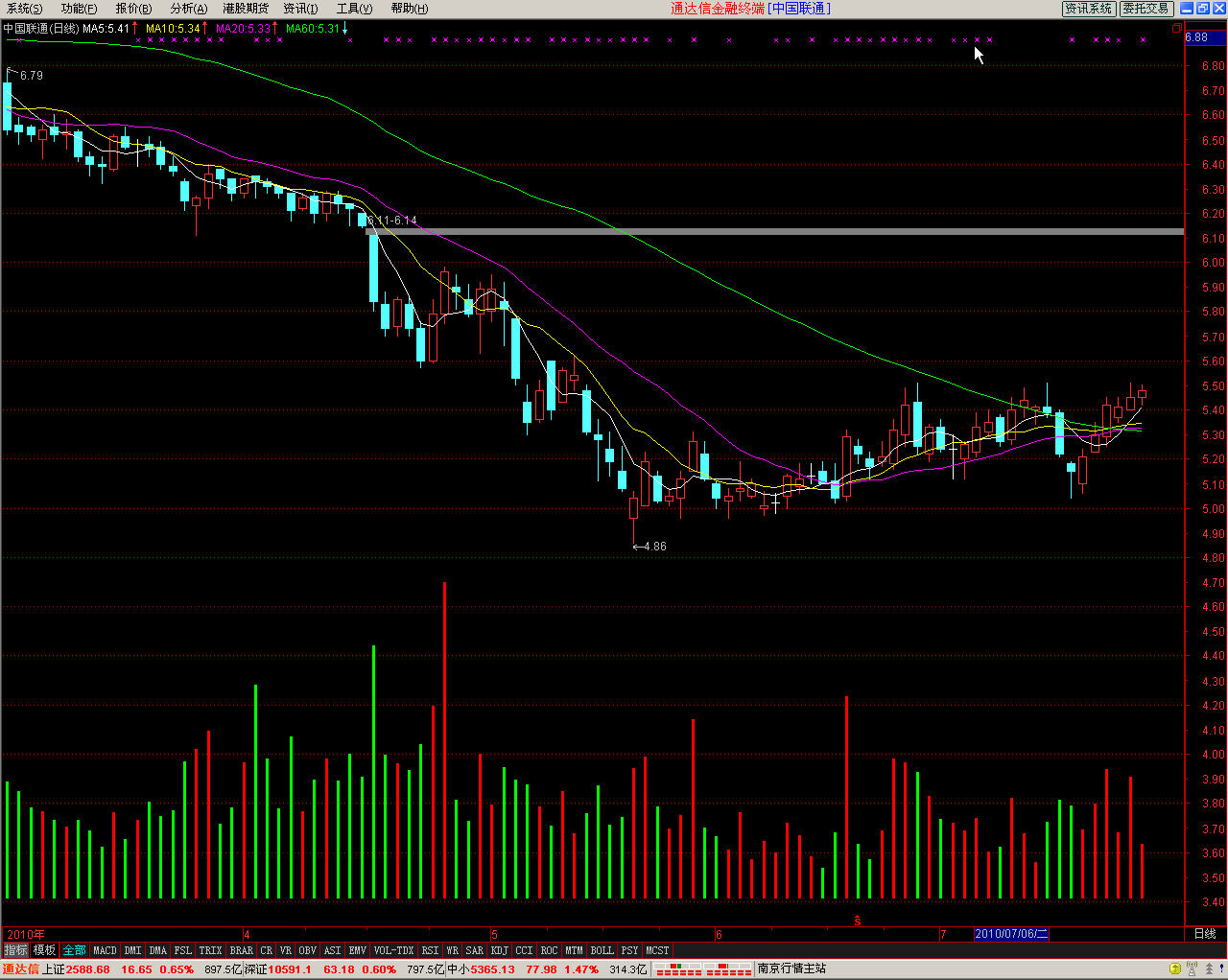Screen dimensions: 1228x980
Task: Select the OBV indicator tab
Action: (x=308, y=950)
